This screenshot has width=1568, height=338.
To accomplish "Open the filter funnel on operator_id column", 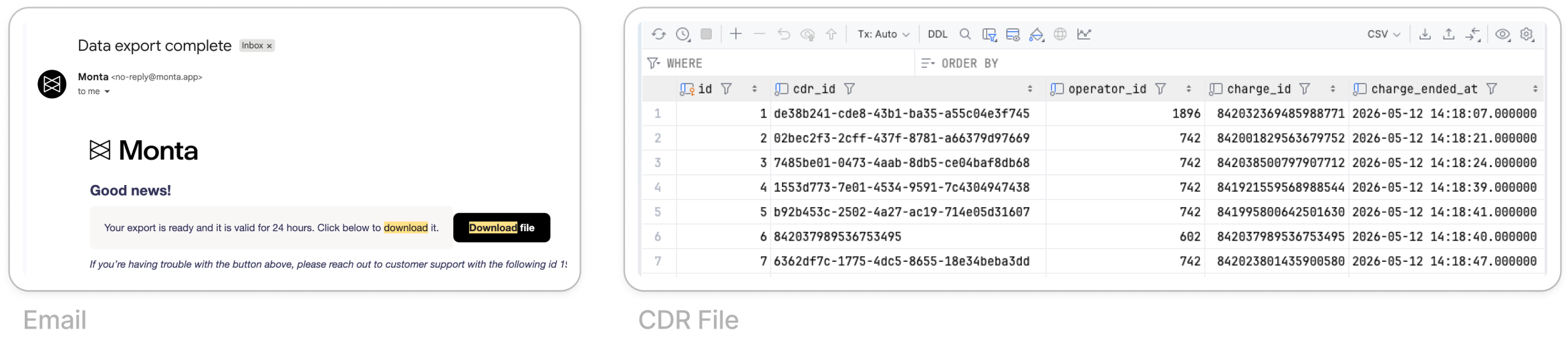I will pos(1160,89).
